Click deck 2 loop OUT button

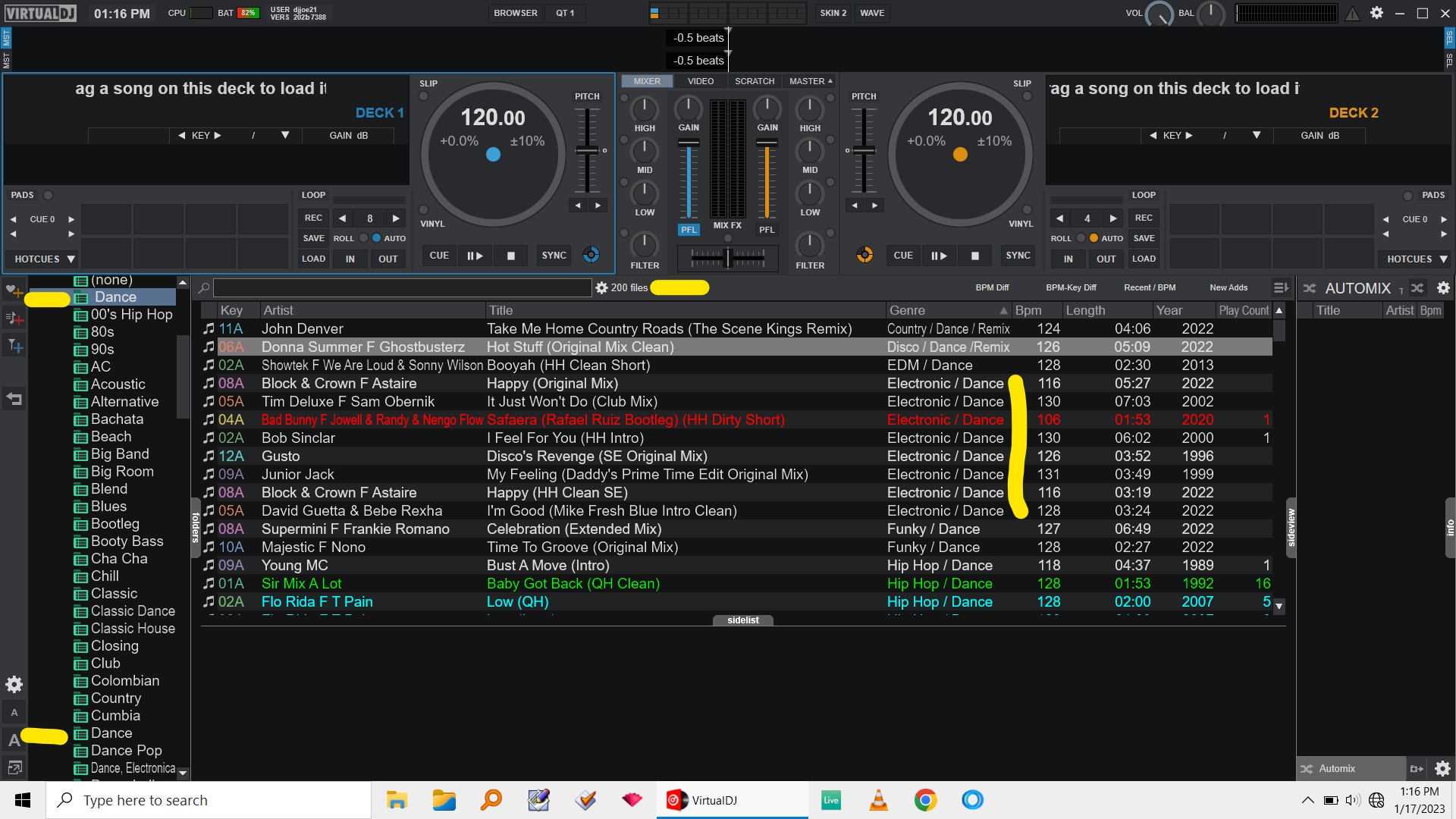(x=1106, y=259)
